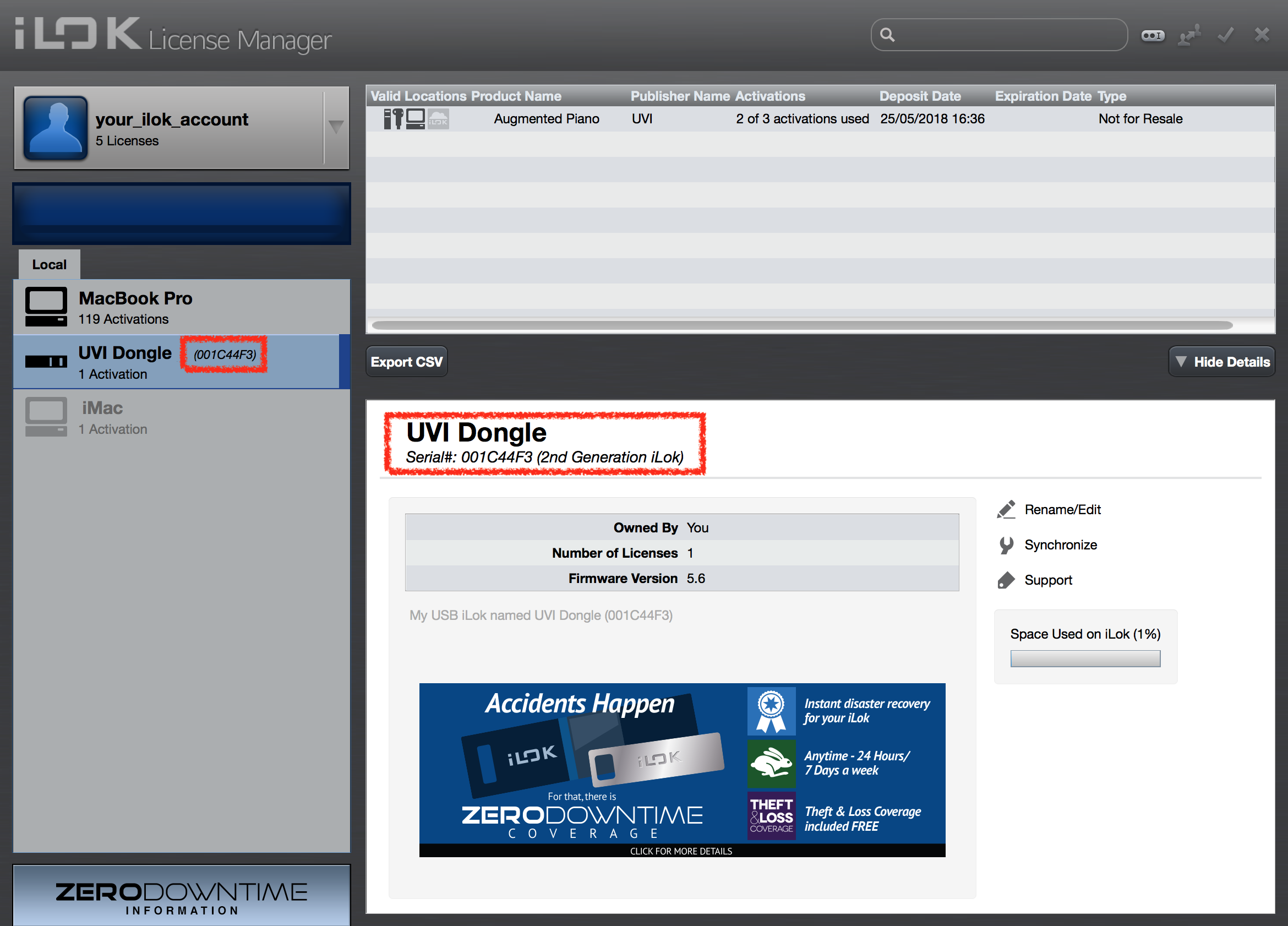Click the horizontal scrollbar of license table
This screenshot has height=926, width=1288.
click(x=802, y=325)
